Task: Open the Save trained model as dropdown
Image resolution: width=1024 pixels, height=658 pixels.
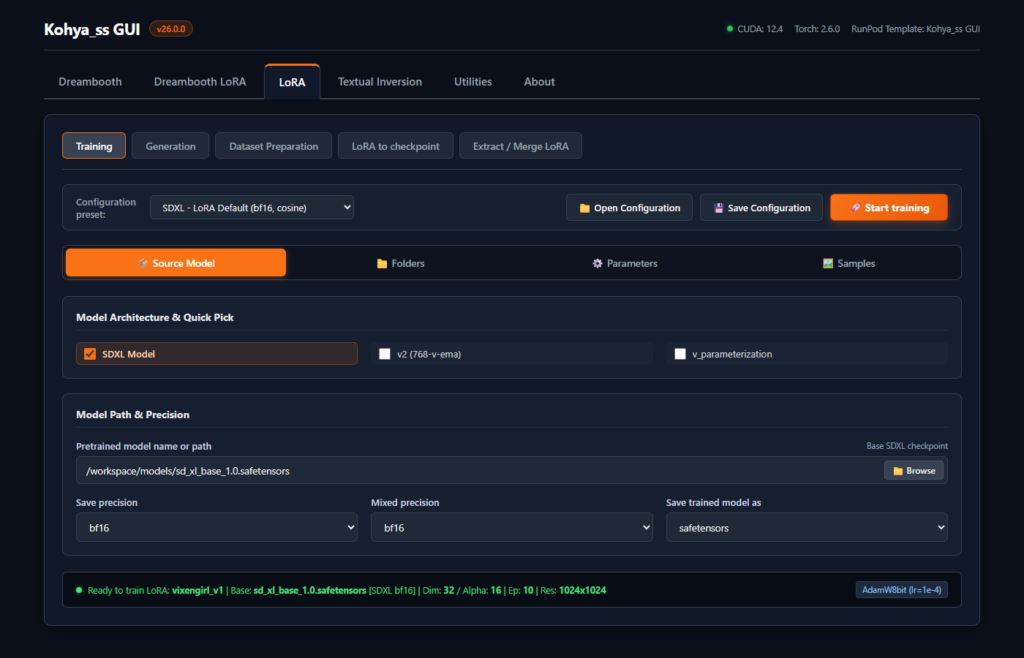Action: pos(807,527)
